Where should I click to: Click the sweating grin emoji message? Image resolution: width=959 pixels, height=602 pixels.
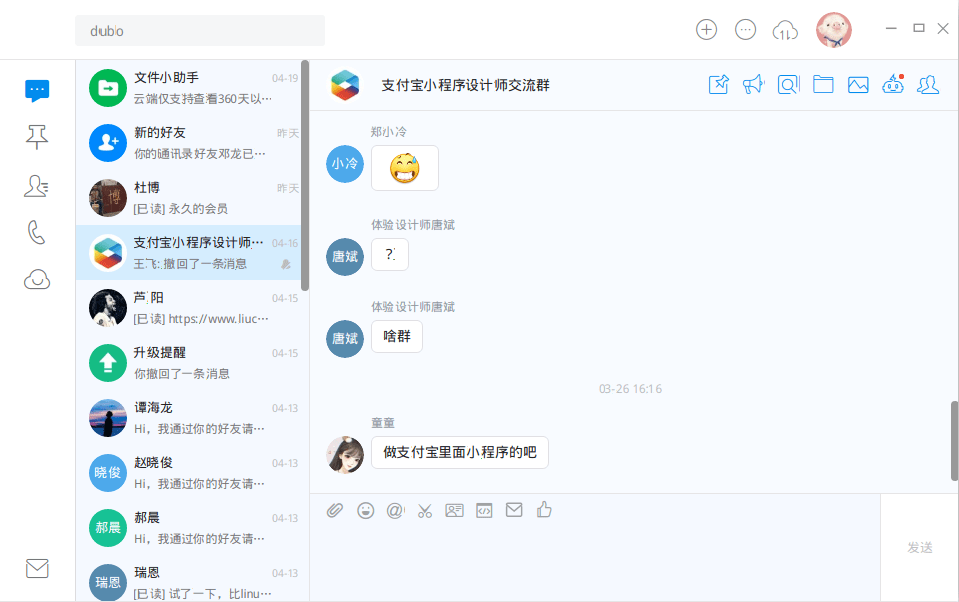click(x=405, y=168)
